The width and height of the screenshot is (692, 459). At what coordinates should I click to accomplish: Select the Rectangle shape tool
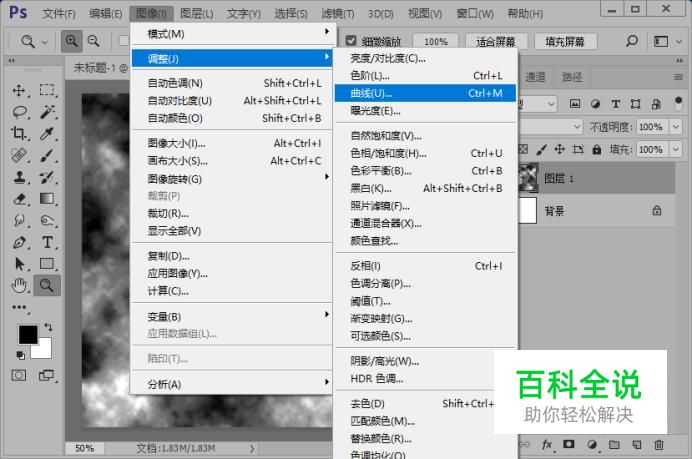pyautogui.click(x=47, y=263)
